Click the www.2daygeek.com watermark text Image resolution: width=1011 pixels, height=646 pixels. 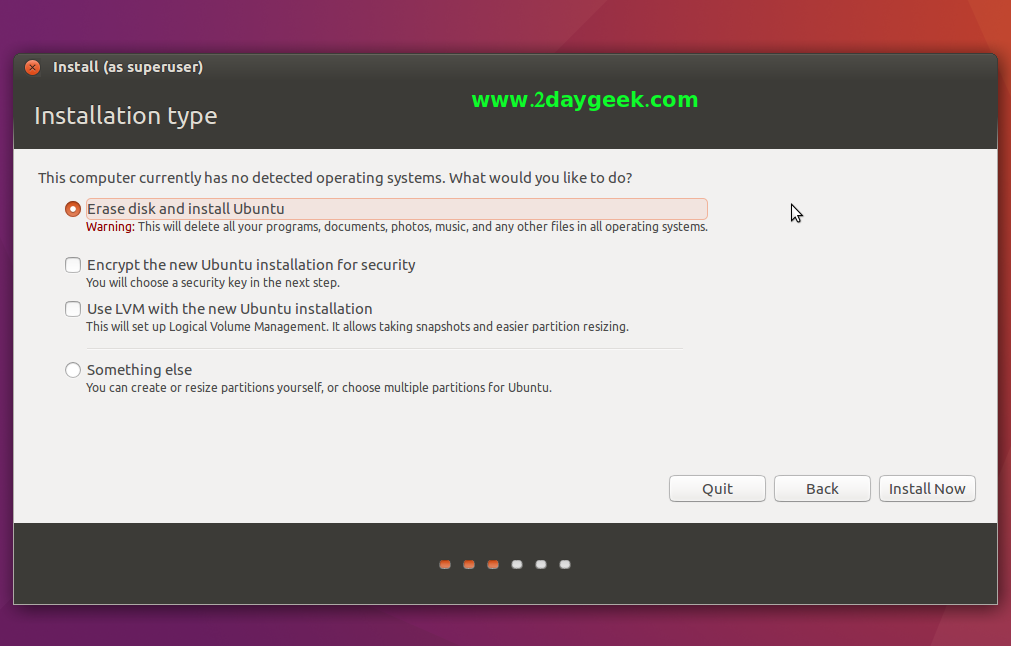tap(584, 100)
